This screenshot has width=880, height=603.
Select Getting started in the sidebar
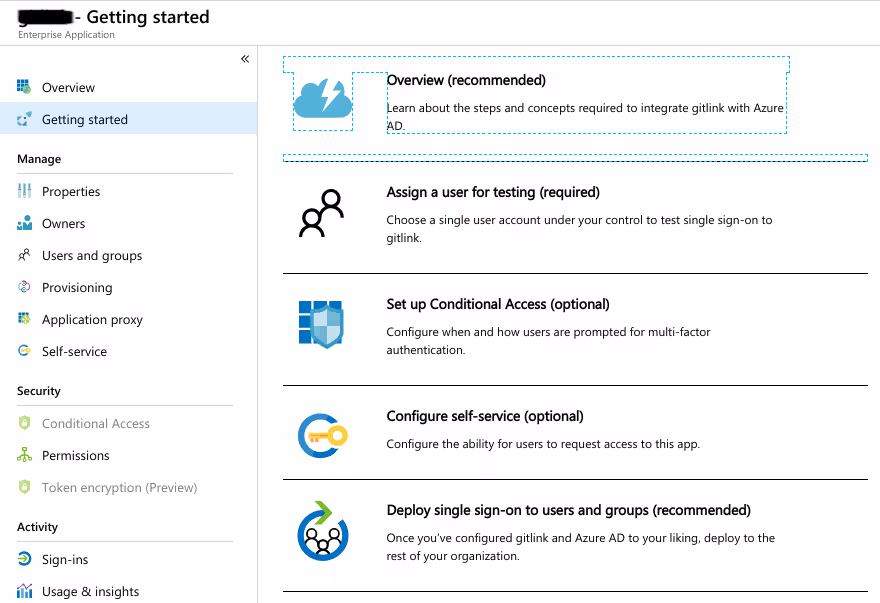tap(84, 120)
